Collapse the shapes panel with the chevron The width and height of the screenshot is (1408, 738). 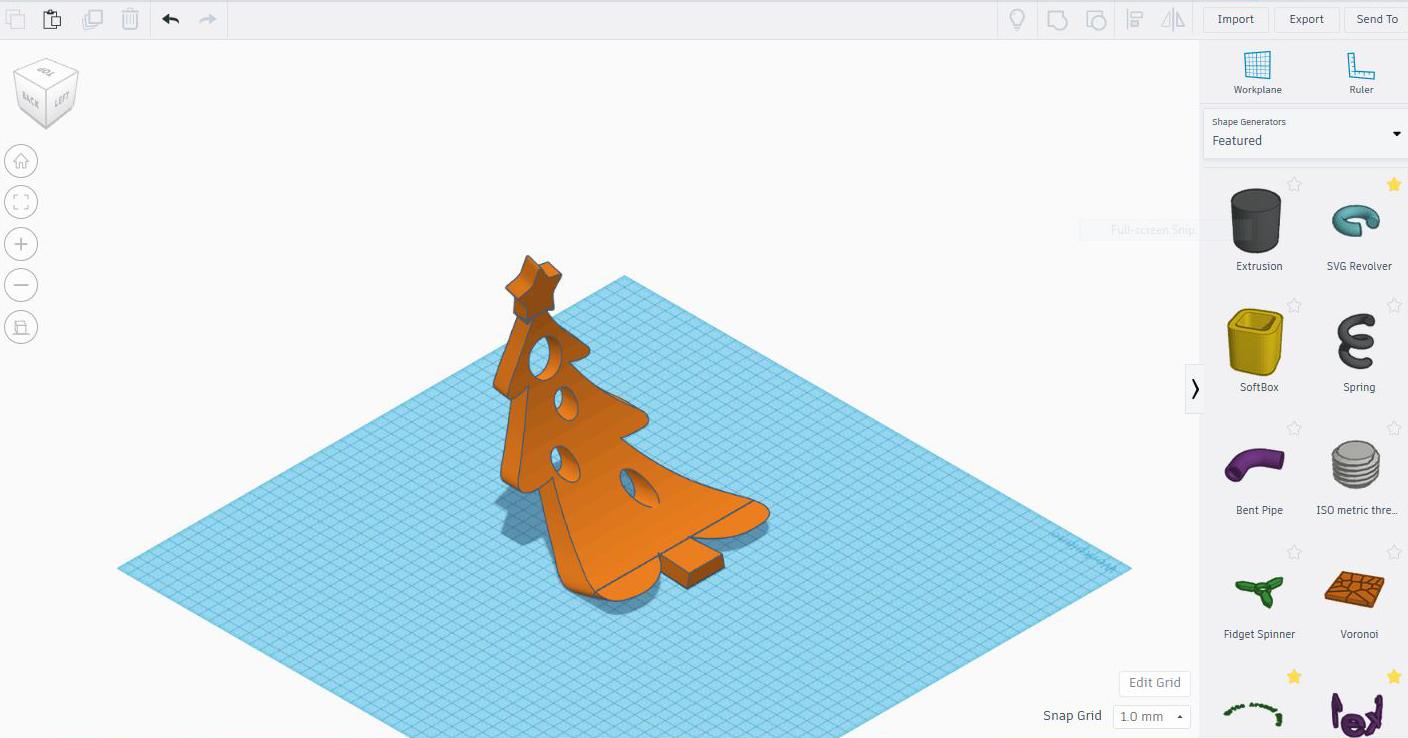pyautogui.click(x=1195, y=388)
